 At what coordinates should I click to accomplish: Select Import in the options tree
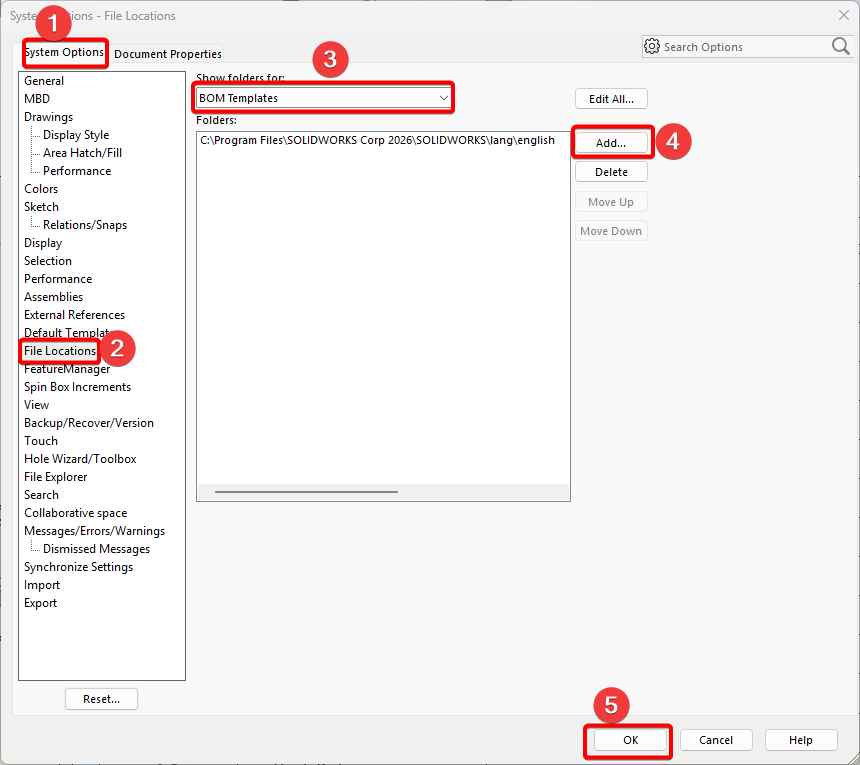[42, 585]
